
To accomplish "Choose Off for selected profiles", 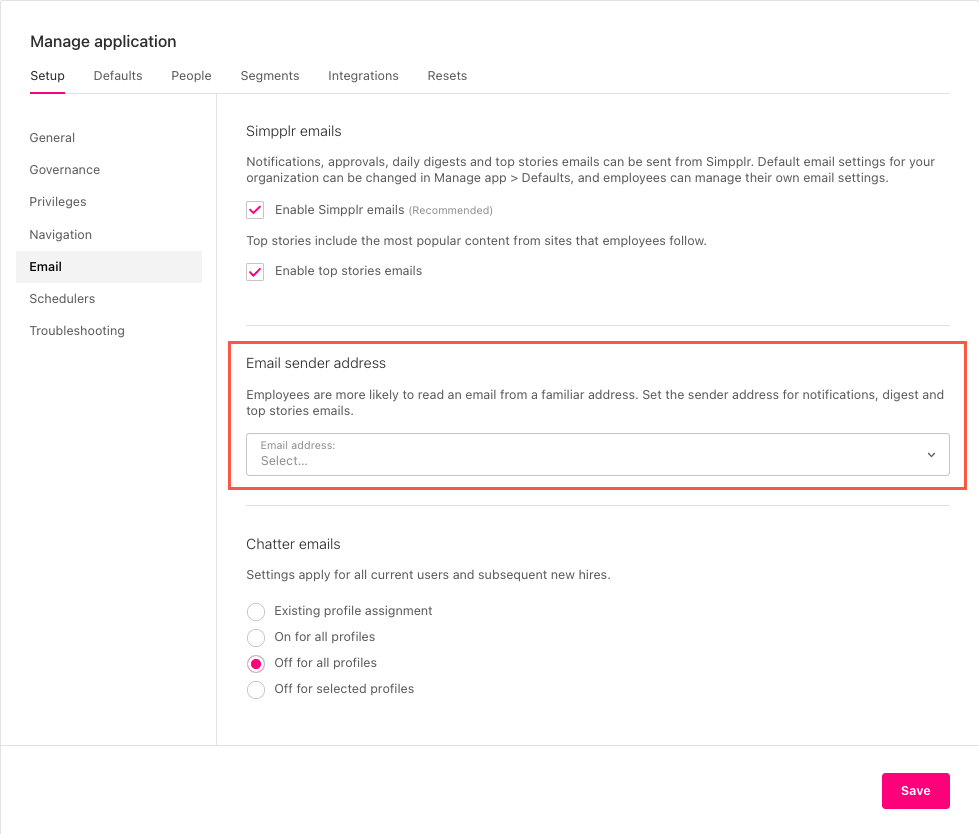I will click(x=255, y=689).
